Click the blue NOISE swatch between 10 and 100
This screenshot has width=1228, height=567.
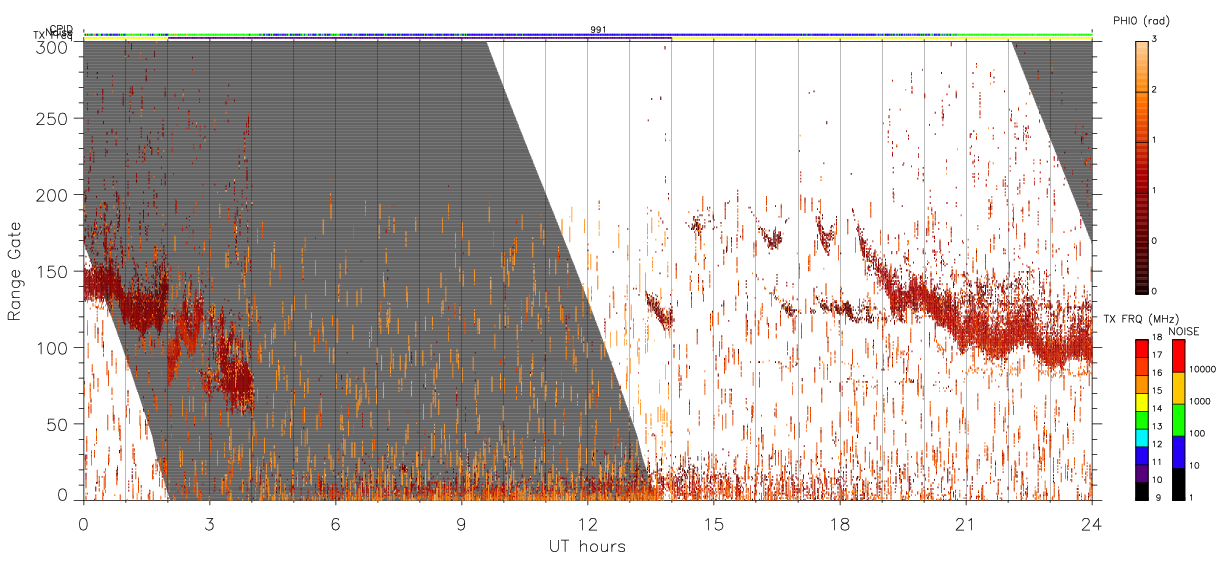(x=1178, y=452)
